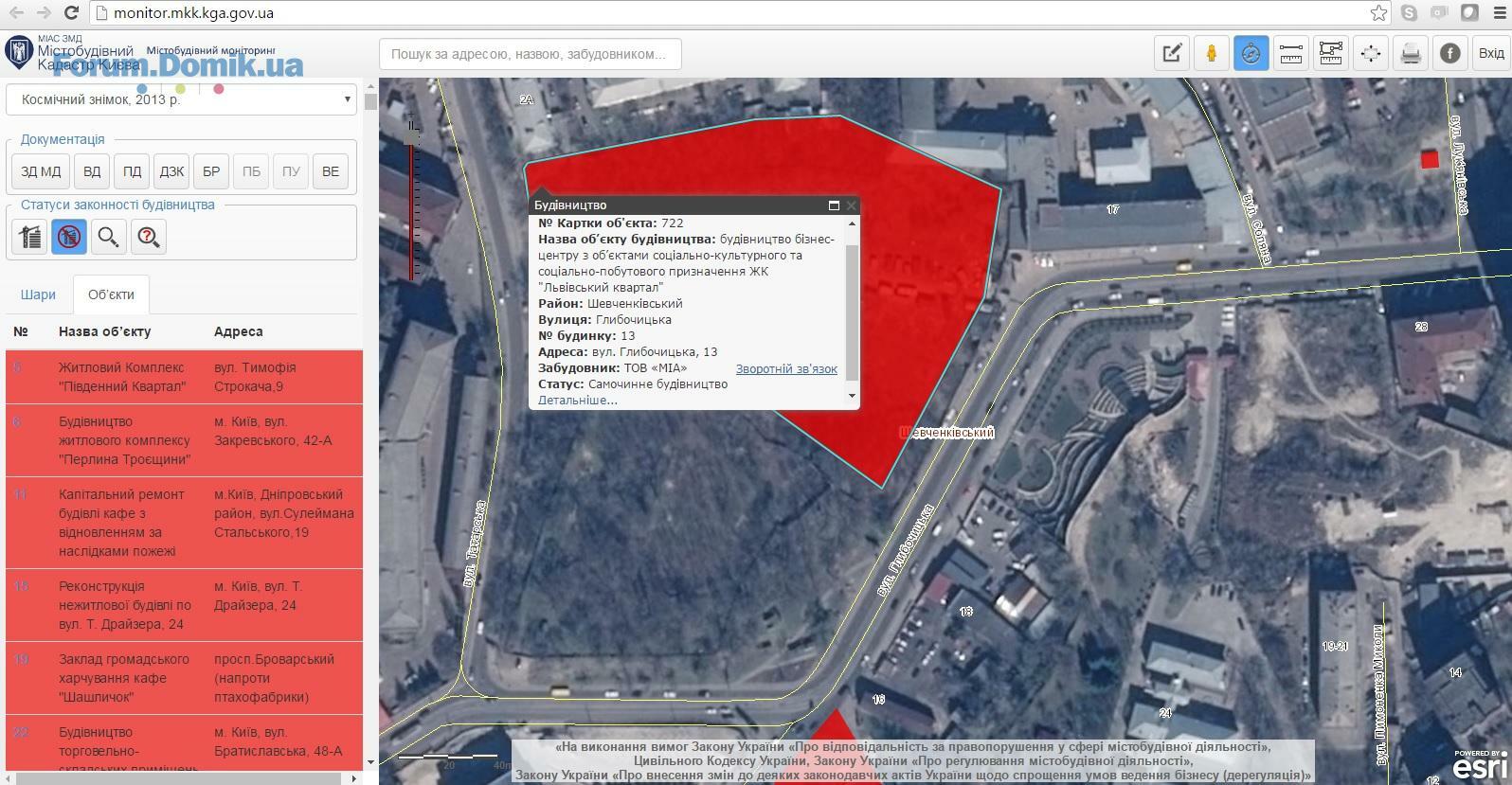This screenshot has height=785, width=1512.
Task: Close the Будівництво info popup
Action: [x=851, y=205]
